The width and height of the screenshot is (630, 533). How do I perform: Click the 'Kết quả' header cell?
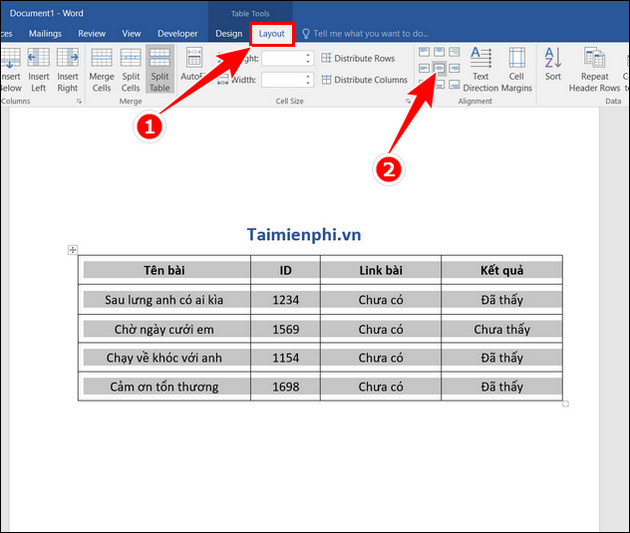[502, 270]
